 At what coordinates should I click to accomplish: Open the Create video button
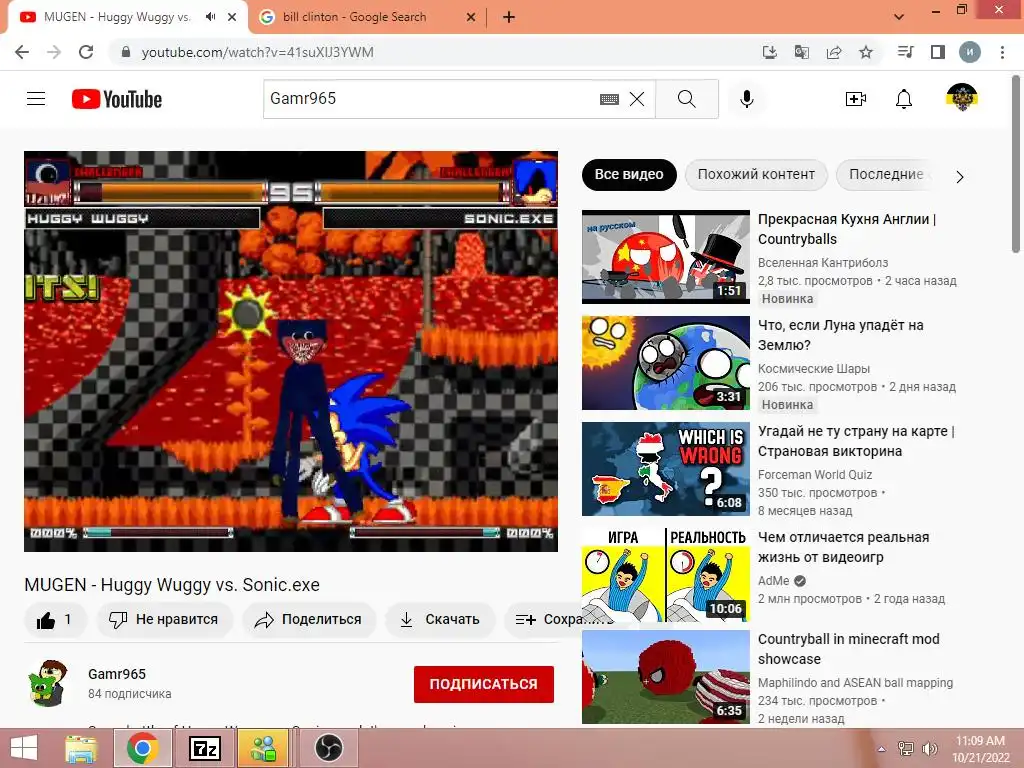pyautogui.click(x=856, y=99)
